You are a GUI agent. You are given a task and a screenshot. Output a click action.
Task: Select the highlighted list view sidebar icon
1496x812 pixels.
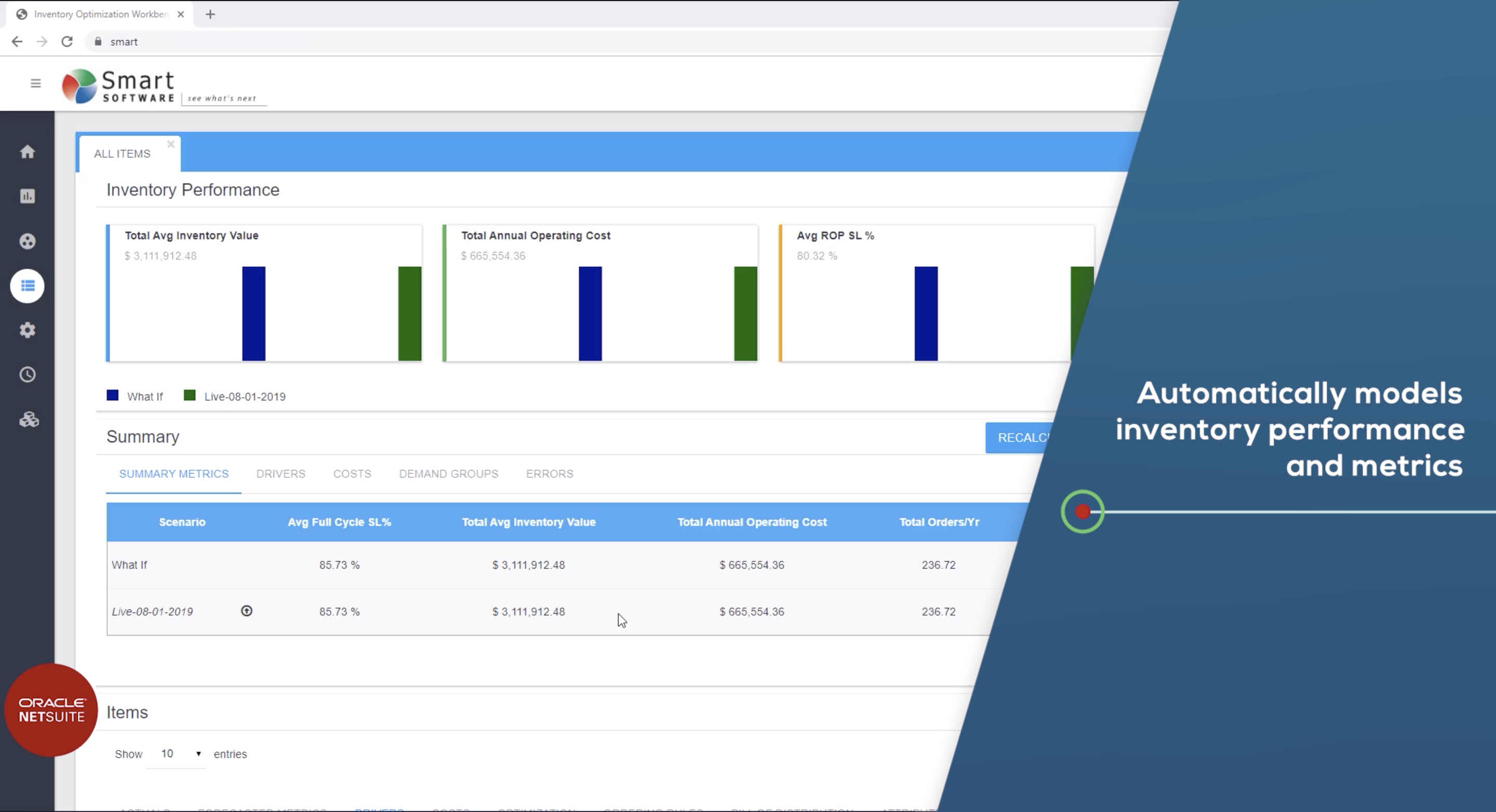(x=26, y=286)
